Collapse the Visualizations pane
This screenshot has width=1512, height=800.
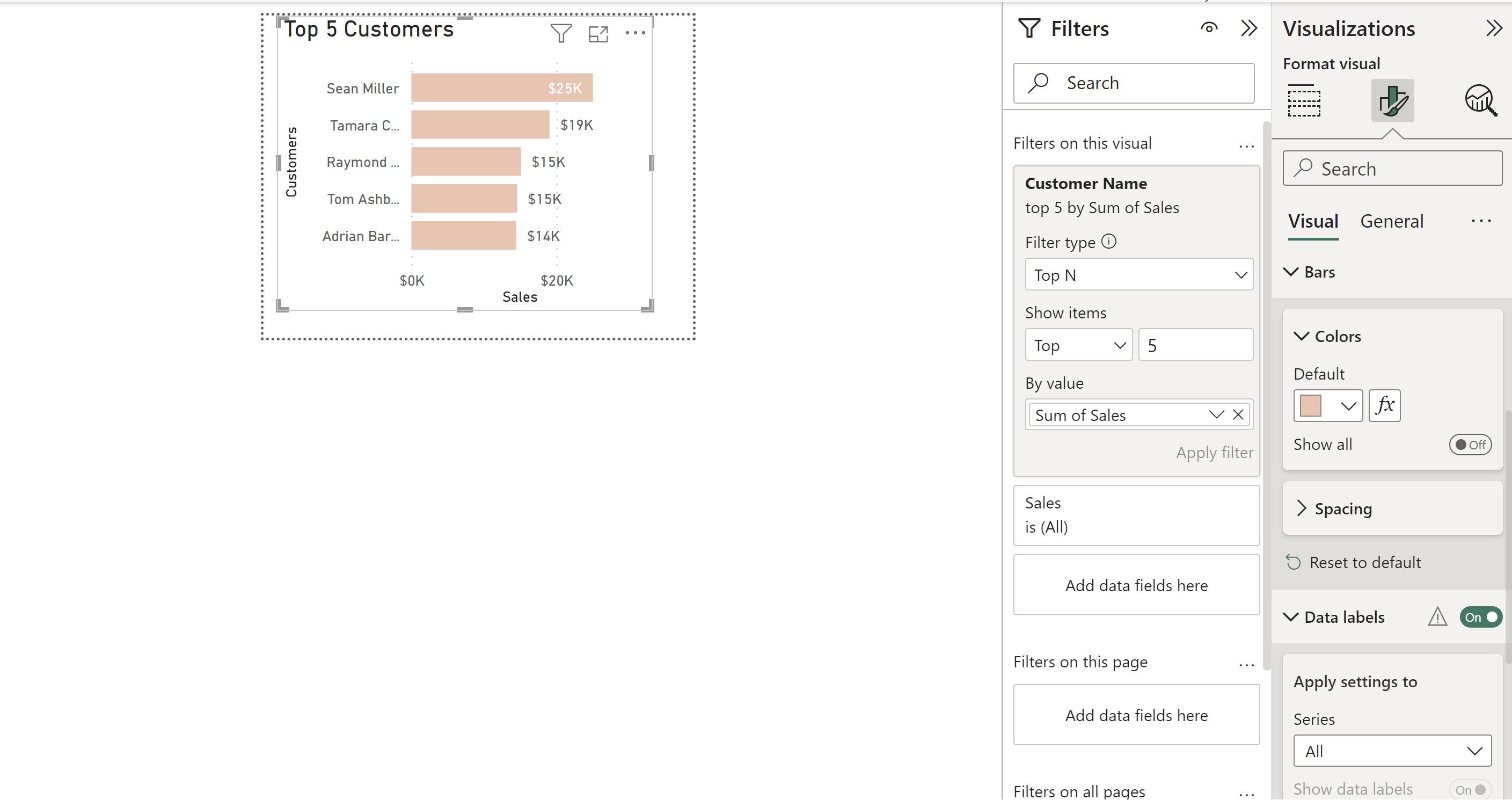[x=1493, y=27]
